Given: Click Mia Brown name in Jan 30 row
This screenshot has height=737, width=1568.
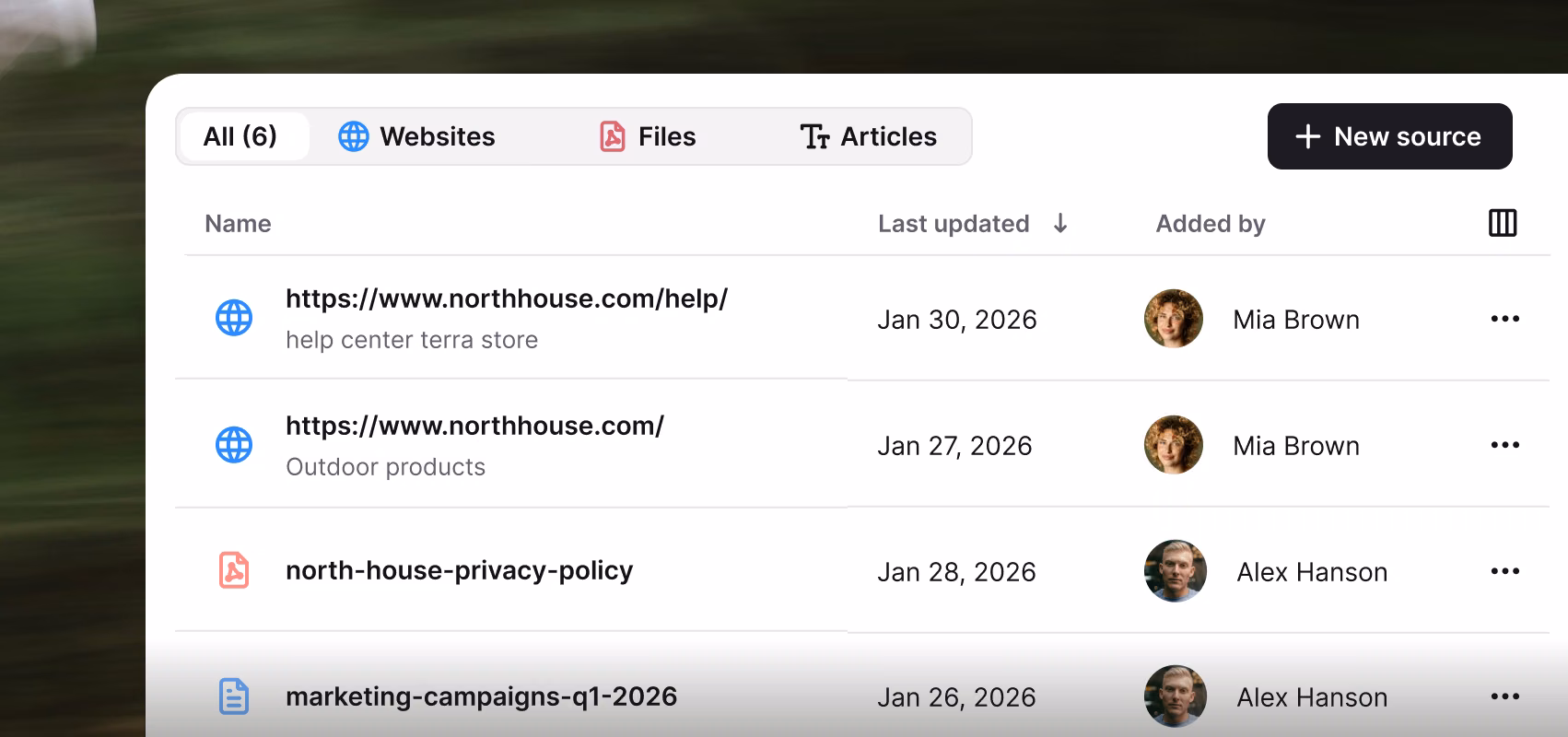Looking at the screenshot, I should [x=1296, y=320].
